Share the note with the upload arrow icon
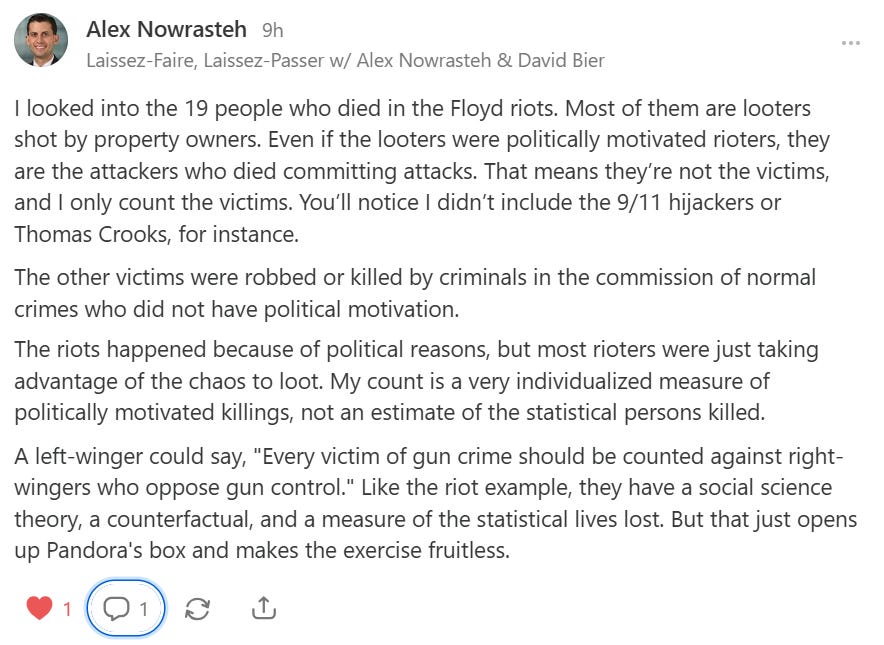 point(263,608)
